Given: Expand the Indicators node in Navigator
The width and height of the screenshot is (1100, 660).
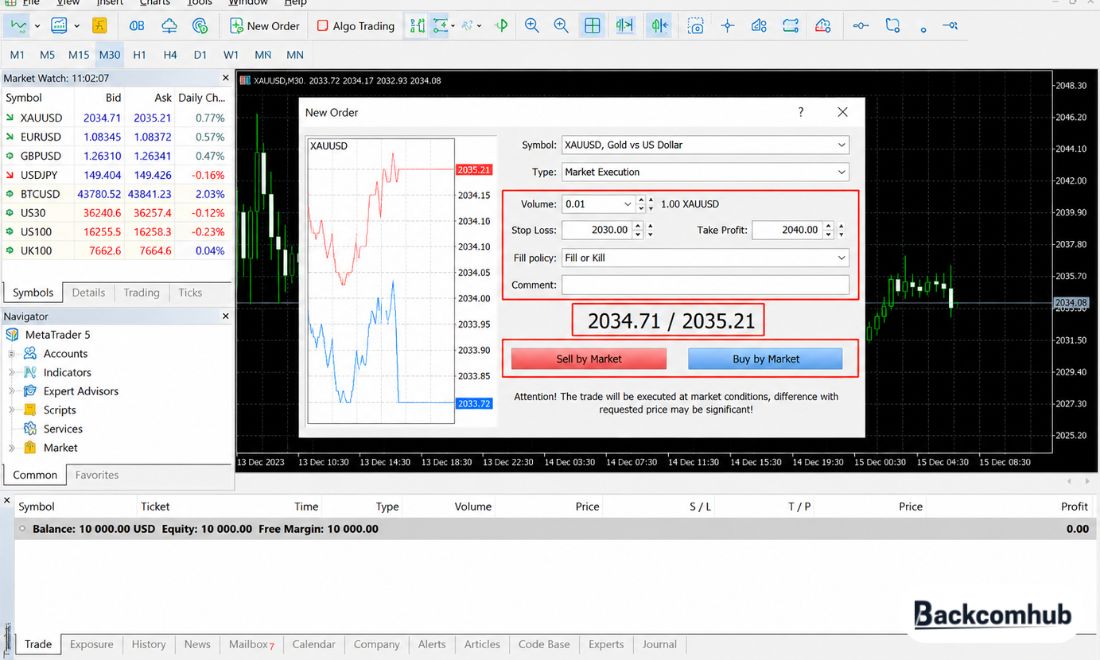Looking at the screenshot, I should [x=11, y=372].
